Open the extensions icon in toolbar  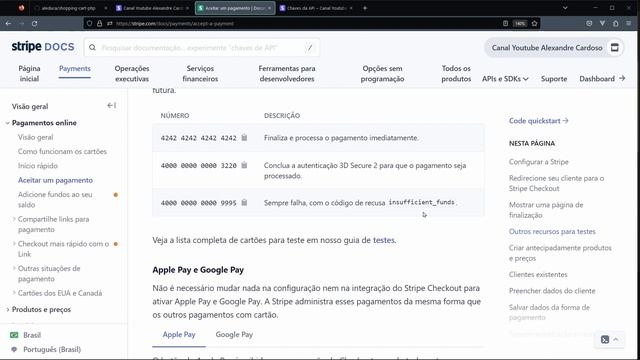click(616, 24)
